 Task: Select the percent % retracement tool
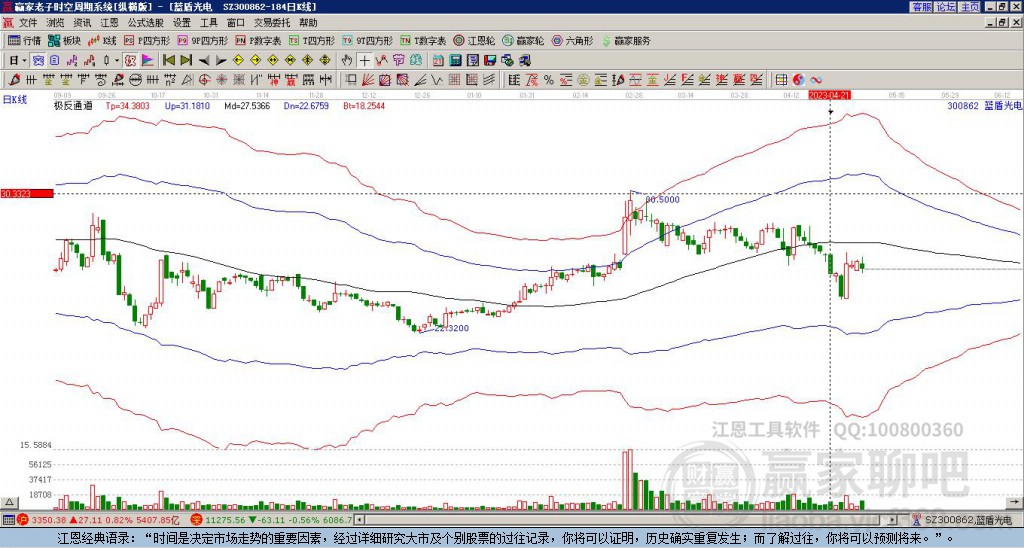click(549, 80)
